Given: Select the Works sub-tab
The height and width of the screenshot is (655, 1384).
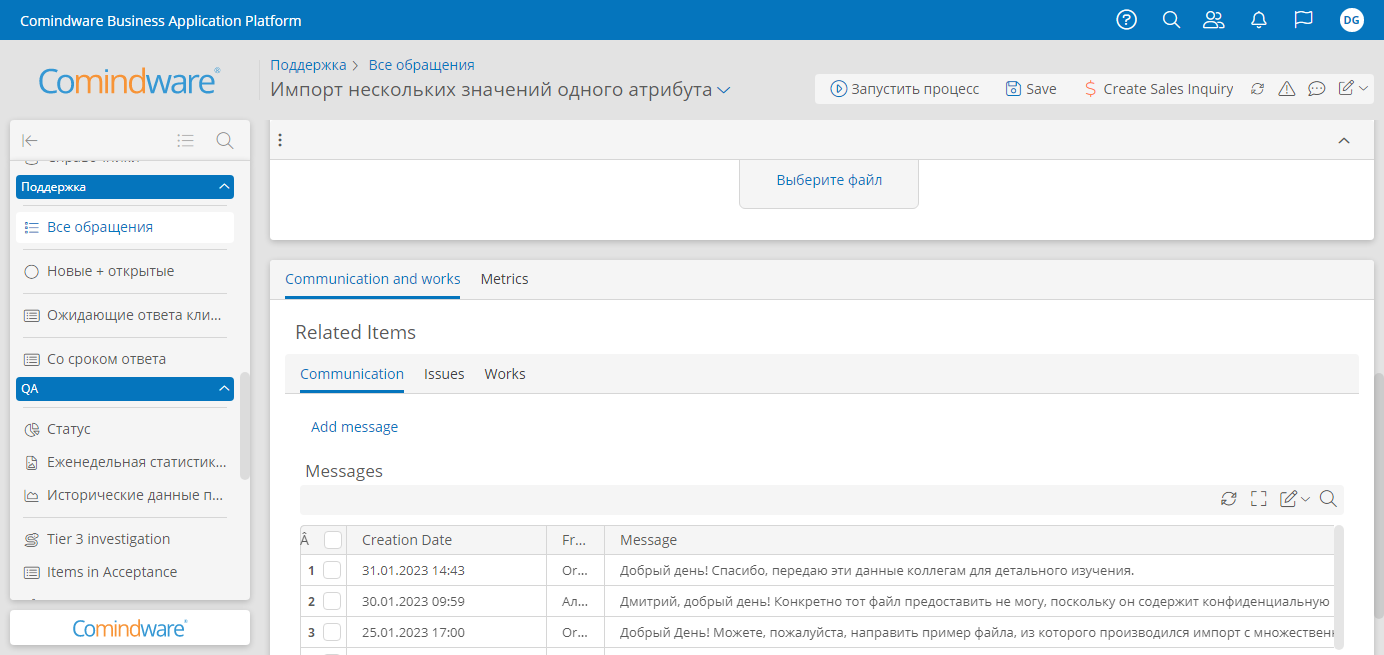Looking at the screenshot, I should (505, 374).
